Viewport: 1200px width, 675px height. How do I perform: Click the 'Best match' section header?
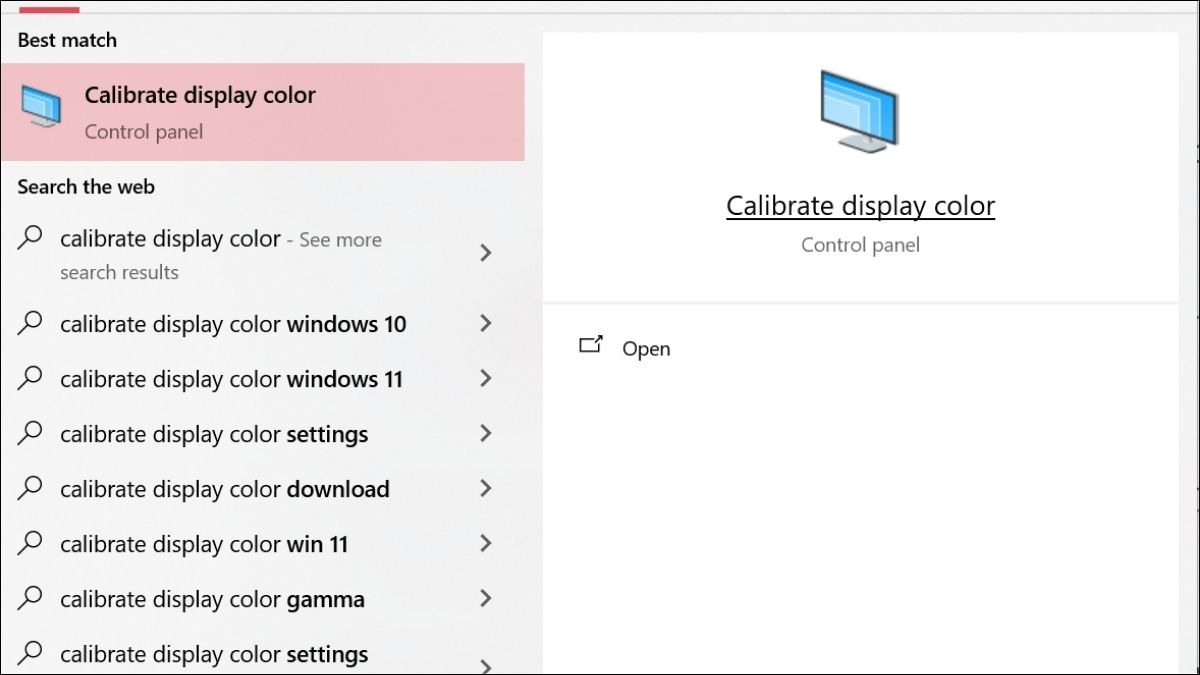(67, 41)
